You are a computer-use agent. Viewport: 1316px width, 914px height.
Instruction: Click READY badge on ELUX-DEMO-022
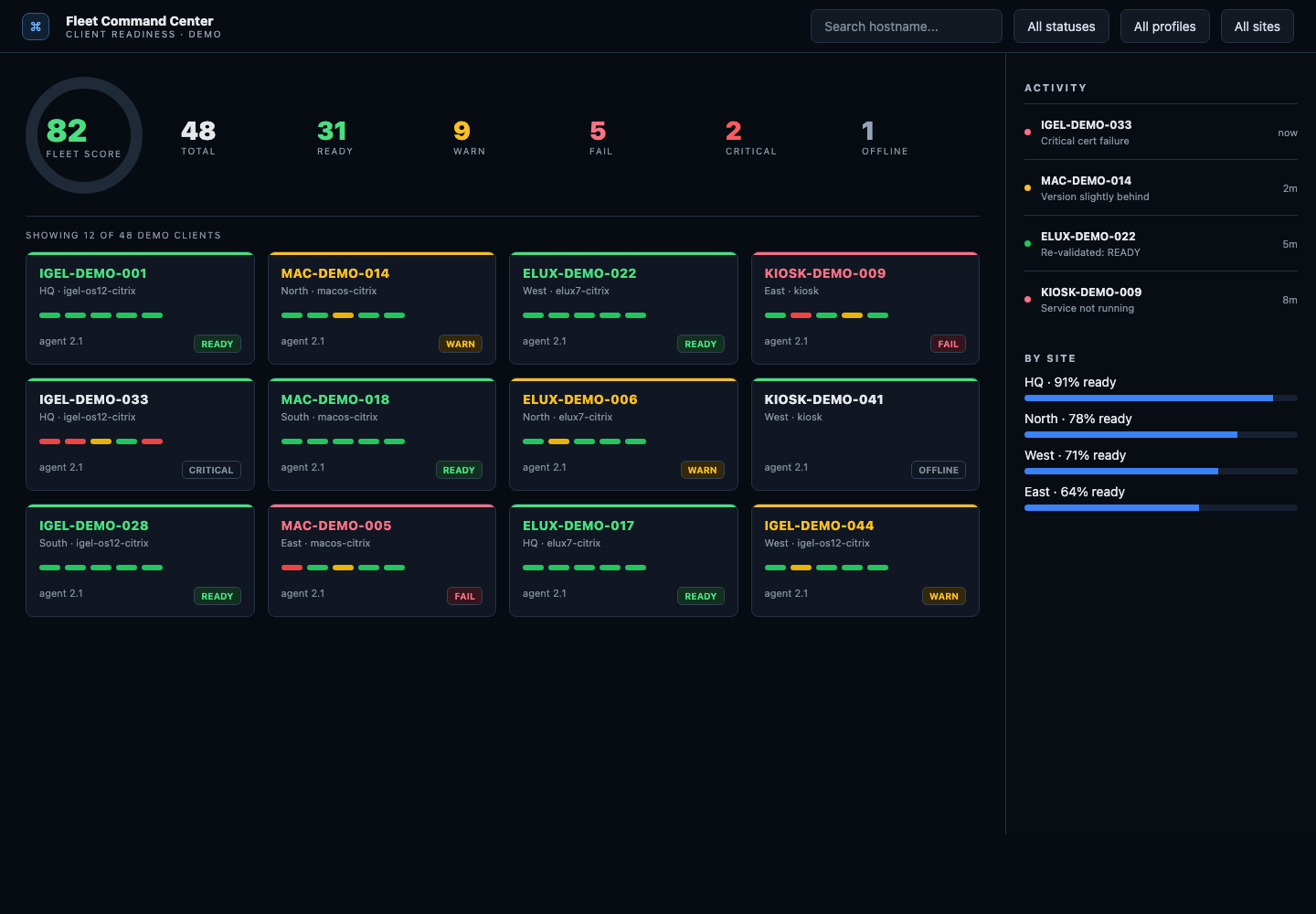(701, 344)
